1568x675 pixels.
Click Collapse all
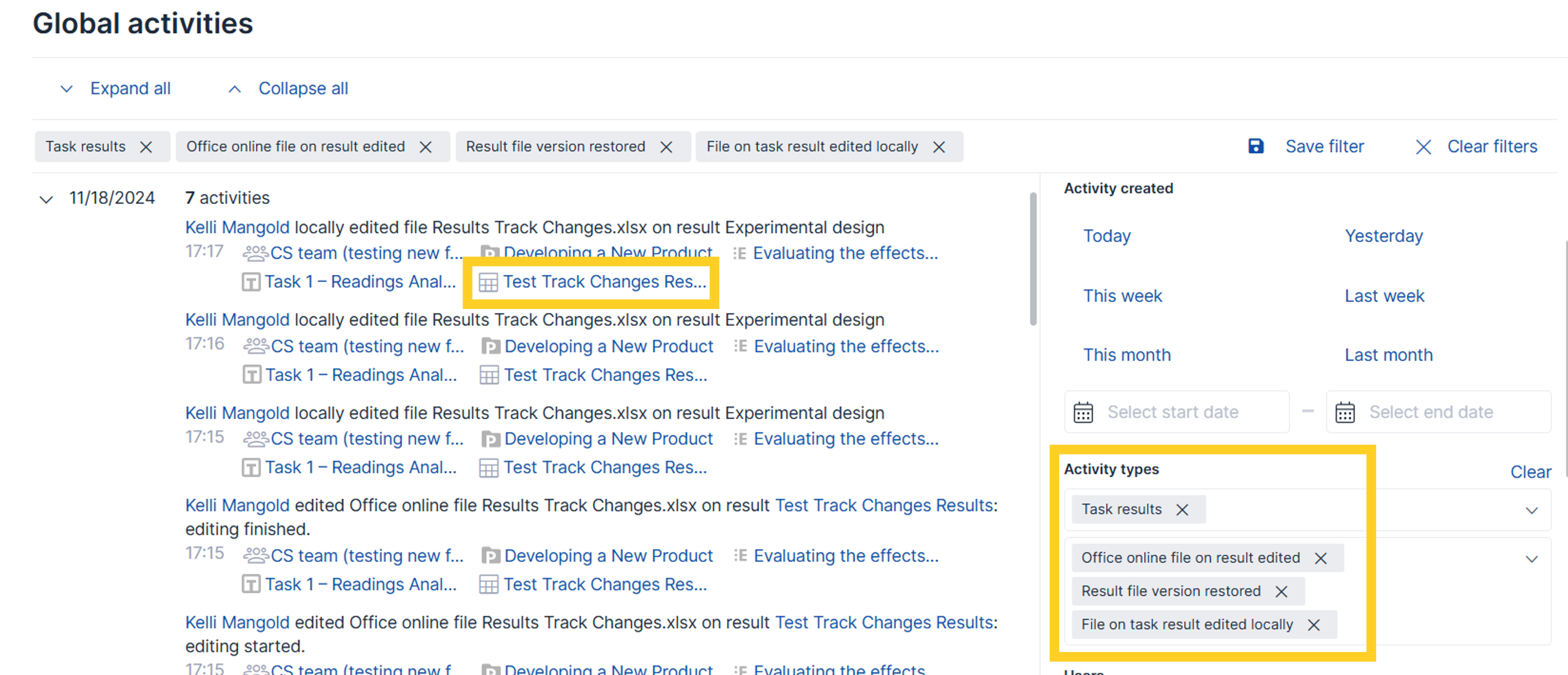point(303,89)
